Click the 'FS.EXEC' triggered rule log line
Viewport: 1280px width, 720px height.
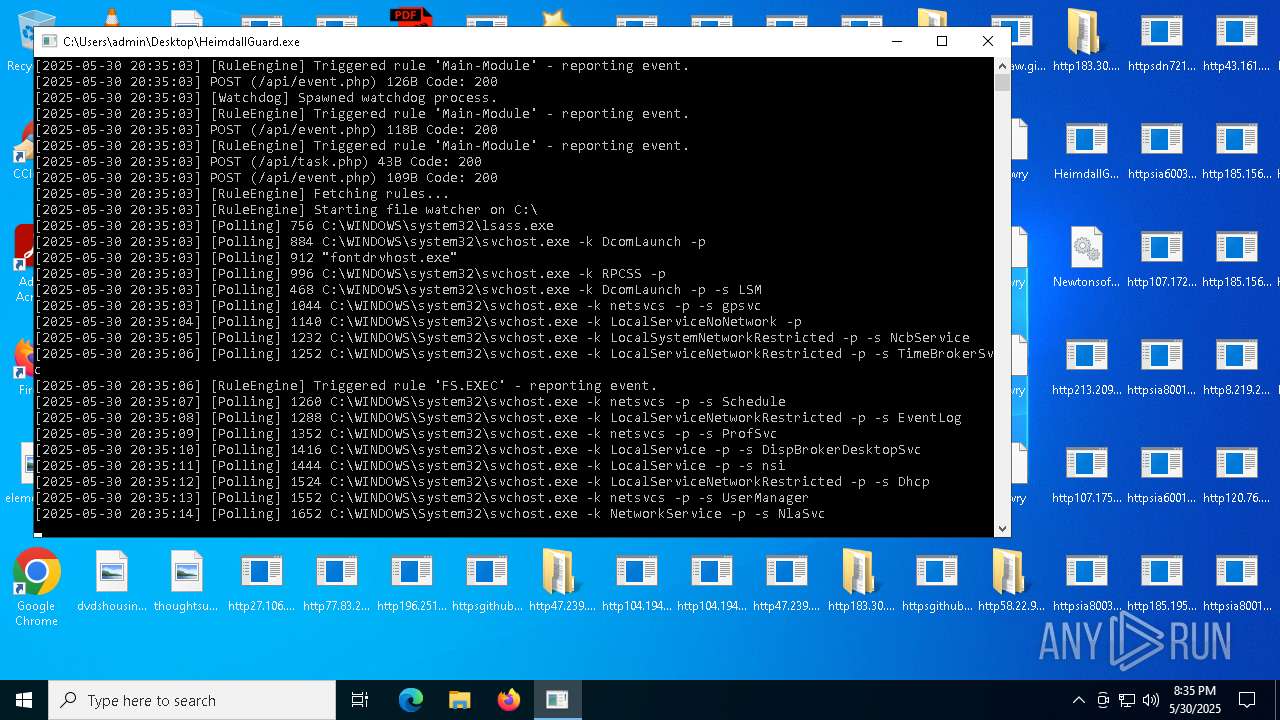(x=346, y=386)
